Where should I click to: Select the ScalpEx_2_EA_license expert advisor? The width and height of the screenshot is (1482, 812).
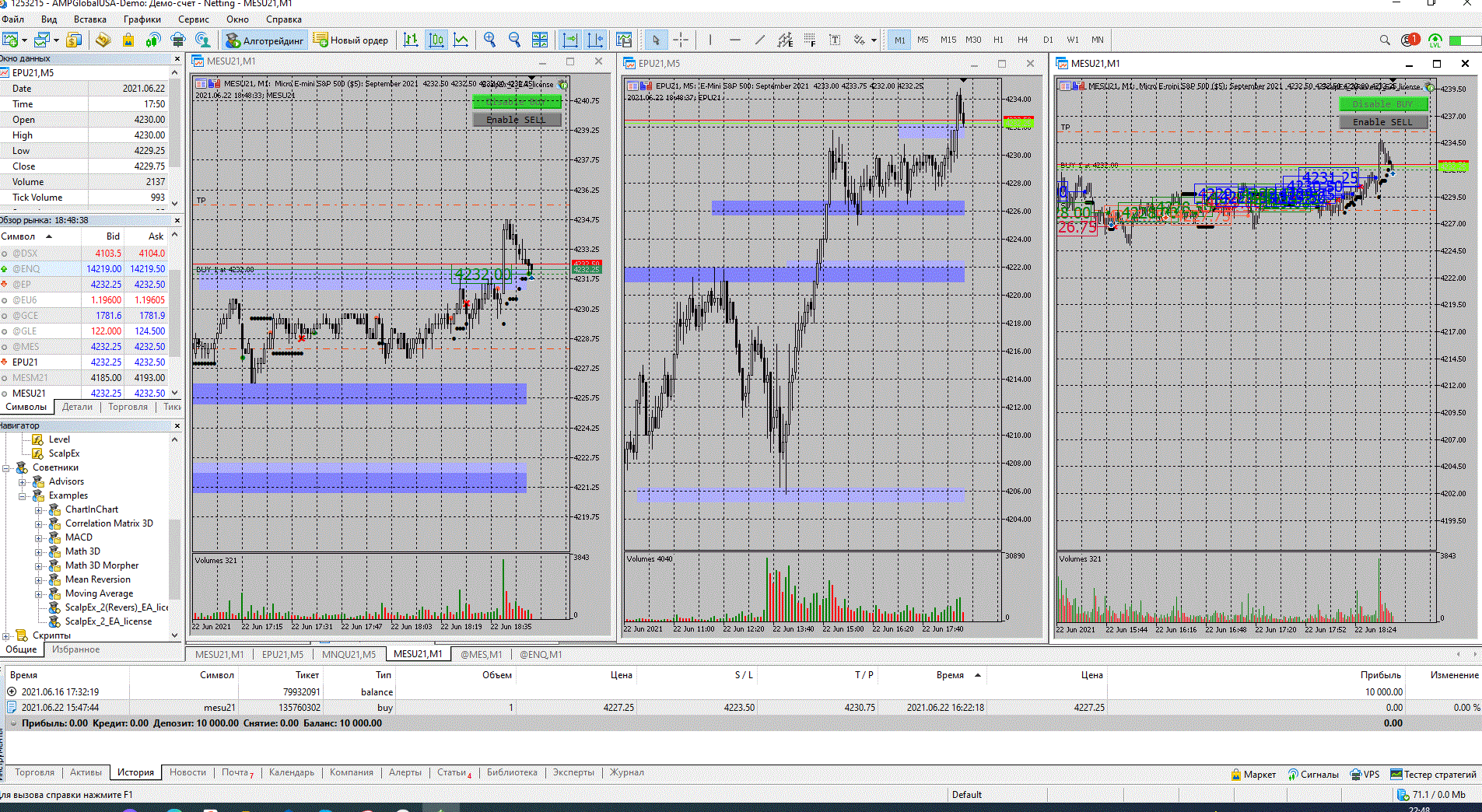[108, 621]
